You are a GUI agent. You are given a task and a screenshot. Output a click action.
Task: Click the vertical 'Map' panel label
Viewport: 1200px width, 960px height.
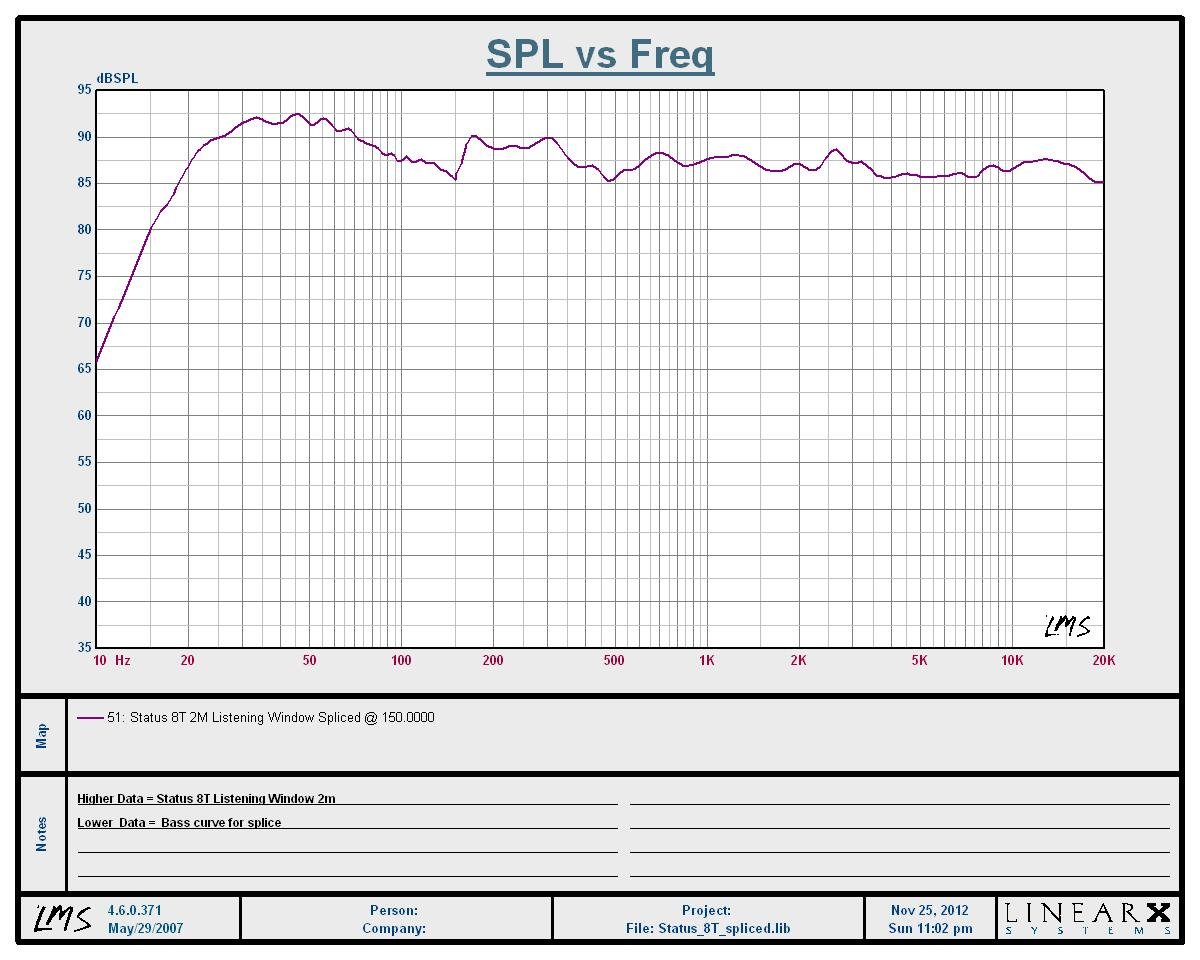pyautogui.click(x=42, y=736)
